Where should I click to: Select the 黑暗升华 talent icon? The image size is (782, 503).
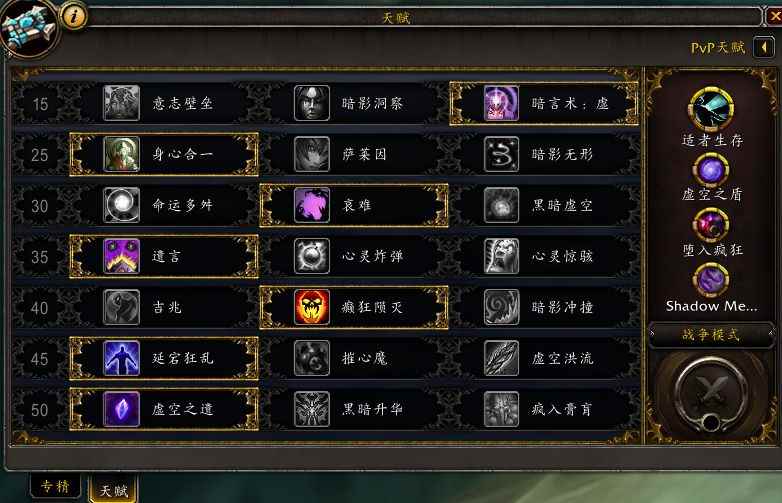point(312,409)
